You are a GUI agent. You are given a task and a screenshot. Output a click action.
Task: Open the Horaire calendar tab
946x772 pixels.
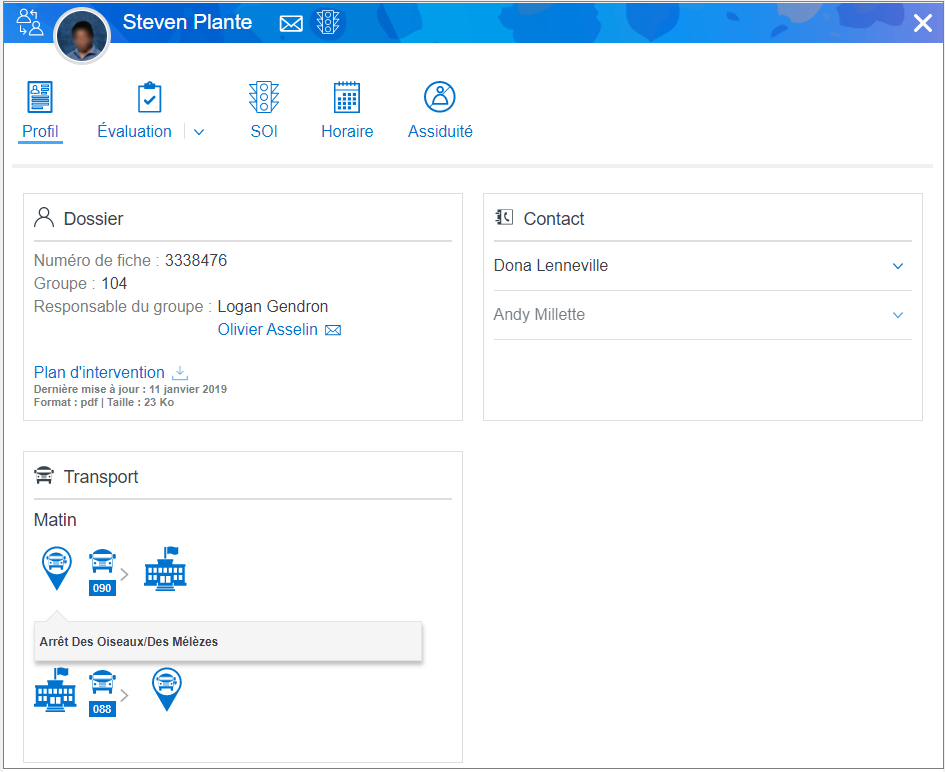pos(347,112)
